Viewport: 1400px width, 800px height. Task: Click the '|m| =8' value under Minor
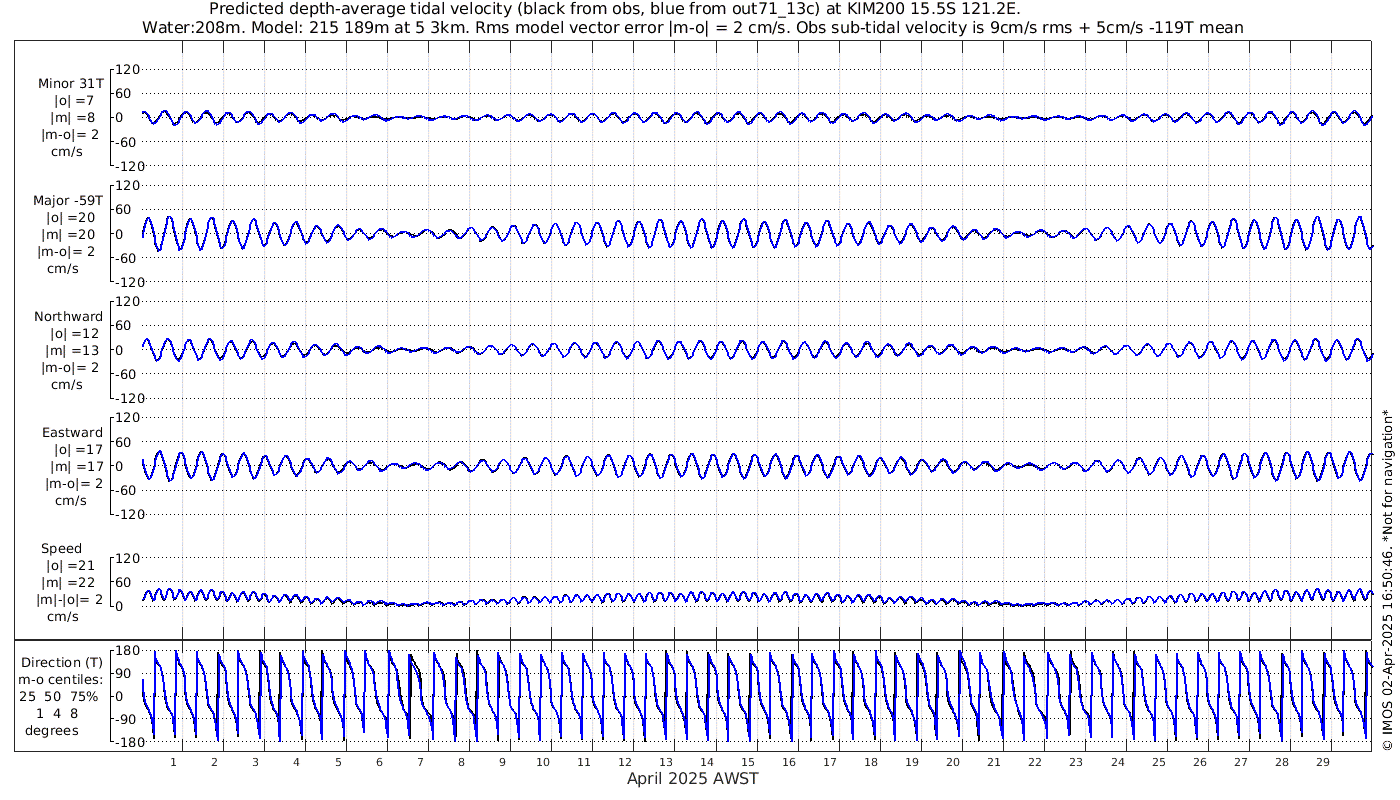click(73, 118)
